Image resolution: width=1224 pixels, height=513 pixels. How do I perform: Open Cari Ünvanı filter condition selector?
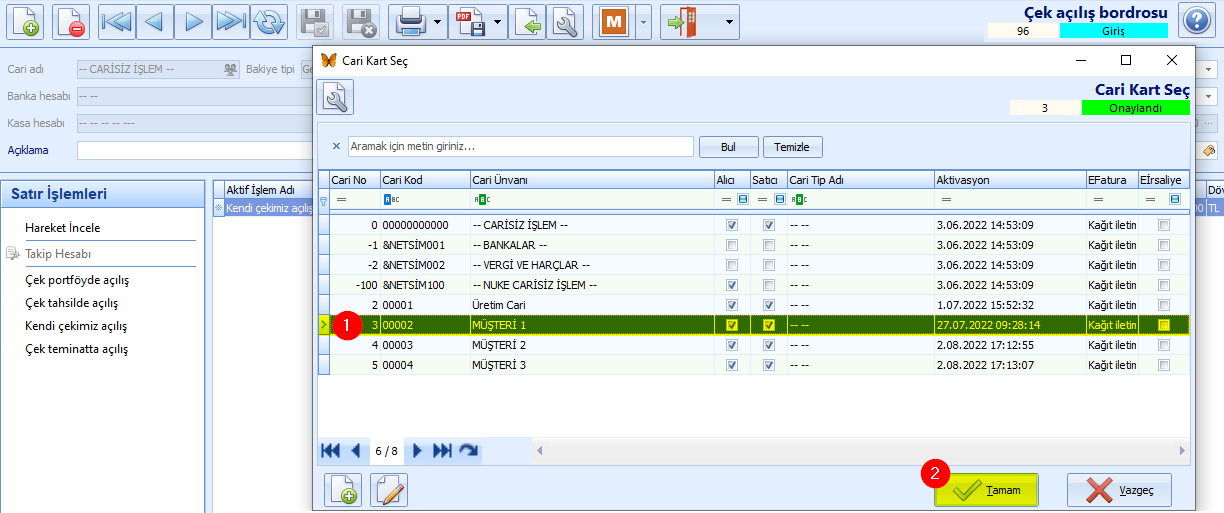point(480,200)
